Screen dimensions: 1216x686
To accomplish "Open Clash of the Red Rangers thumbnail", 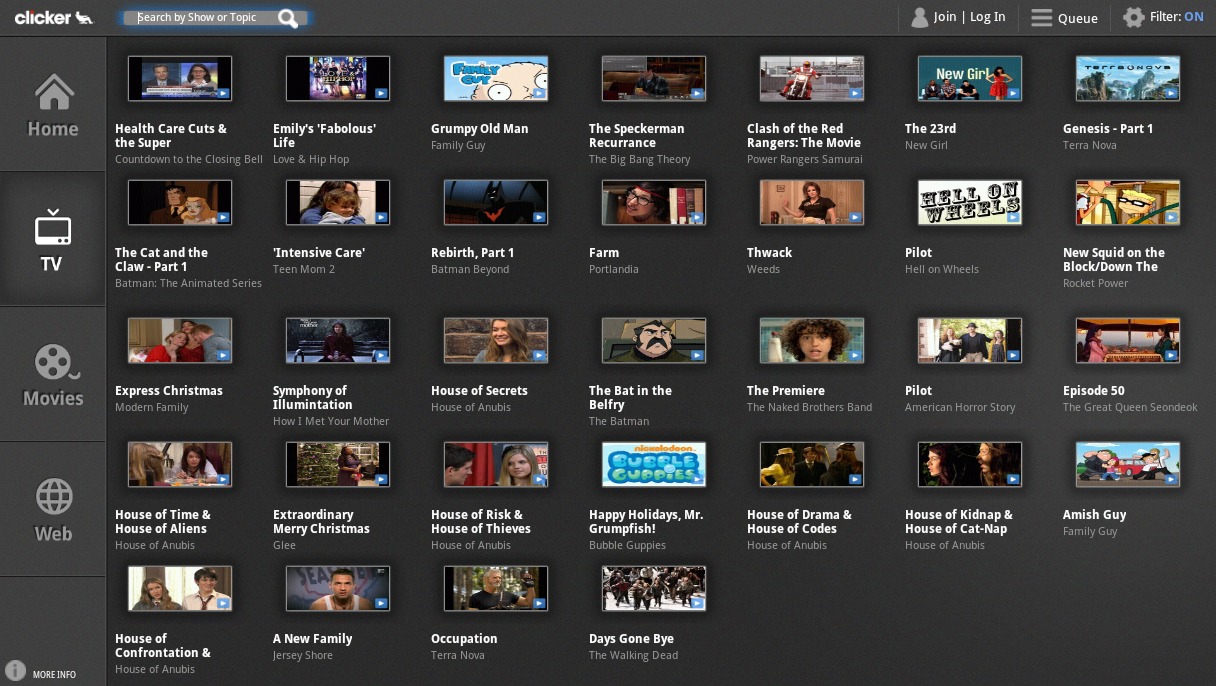I will coord(812,79).
